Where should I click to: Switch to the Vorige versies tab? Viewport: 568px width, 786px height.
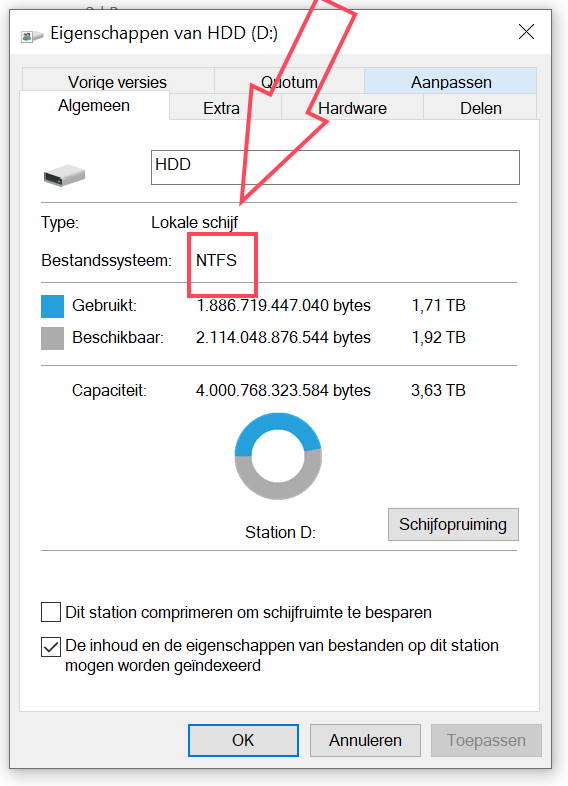click(x=118, y=81)
